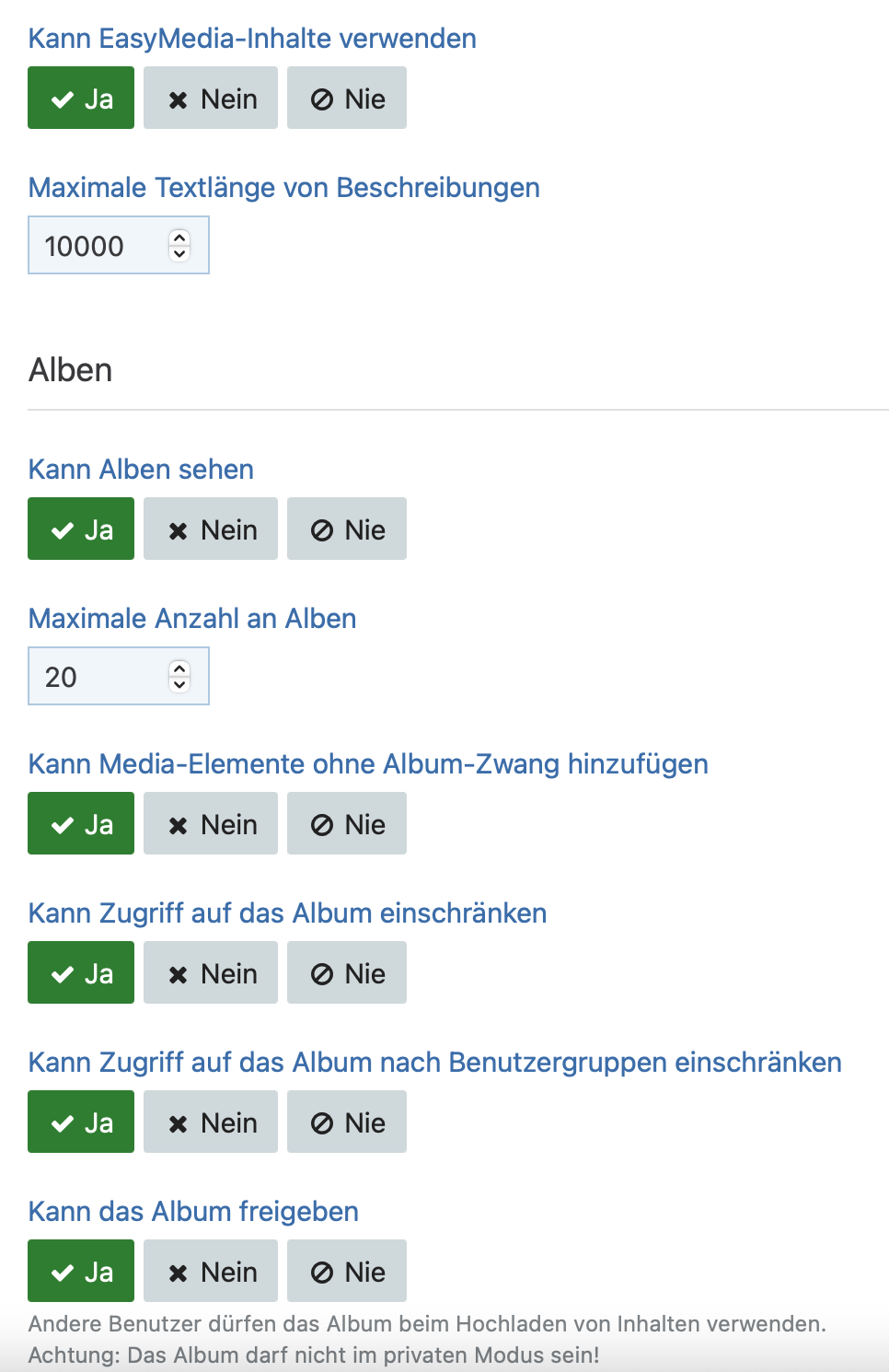Set 'Kann Media-Elemente ohne Album-Zwang hinzufügen' to Nein
Image resolution: width=889 pixels, height=1372 pixels.
pos(211,823)
